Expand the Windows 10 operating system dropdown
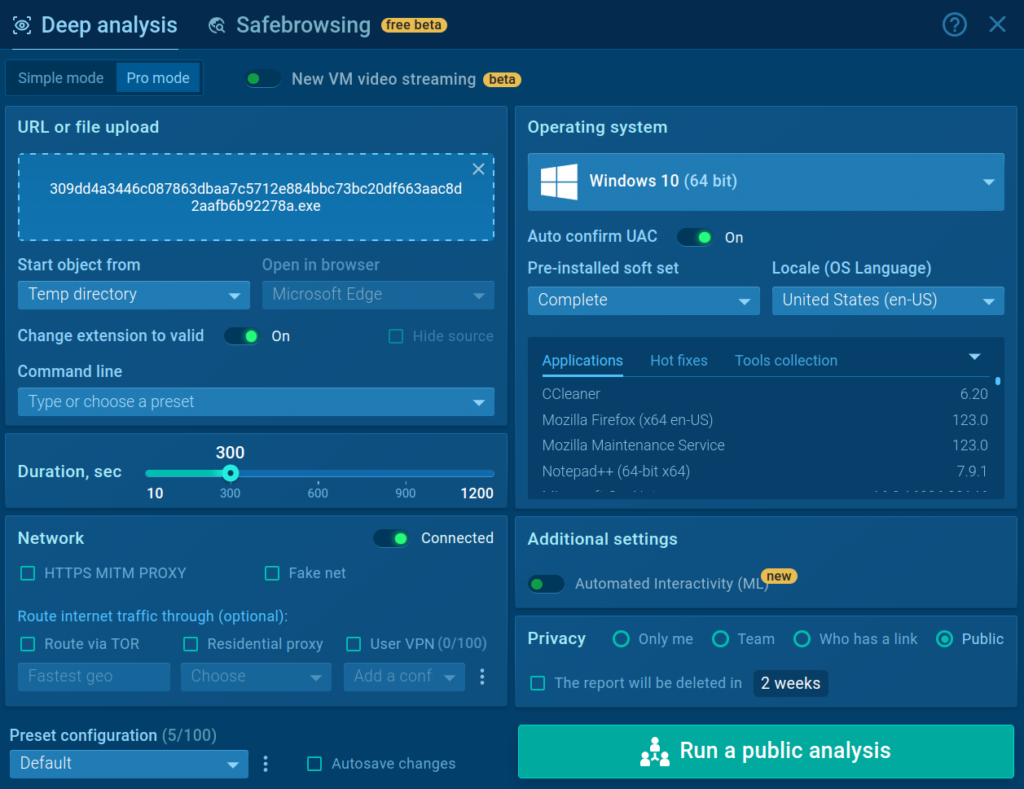 tap(765, 182)
